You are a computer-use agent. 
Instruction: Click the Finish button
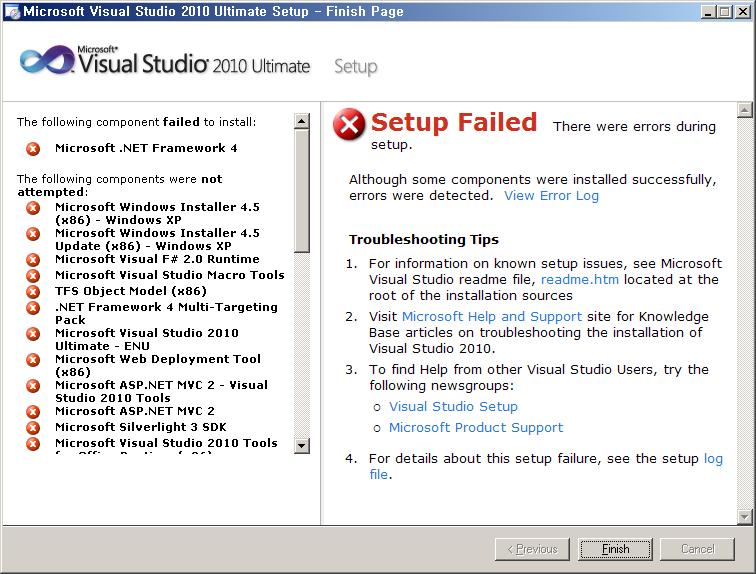(615, 549)
